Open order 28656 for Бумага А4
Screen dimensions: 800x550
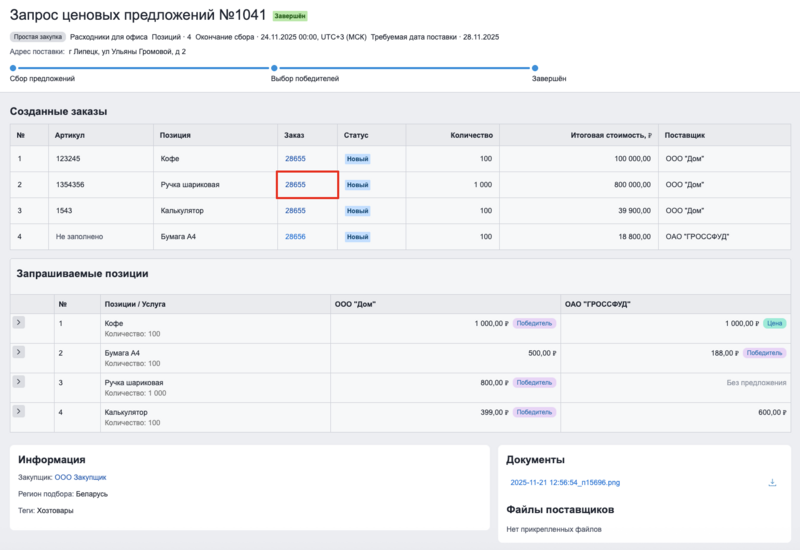click(295, 236)
